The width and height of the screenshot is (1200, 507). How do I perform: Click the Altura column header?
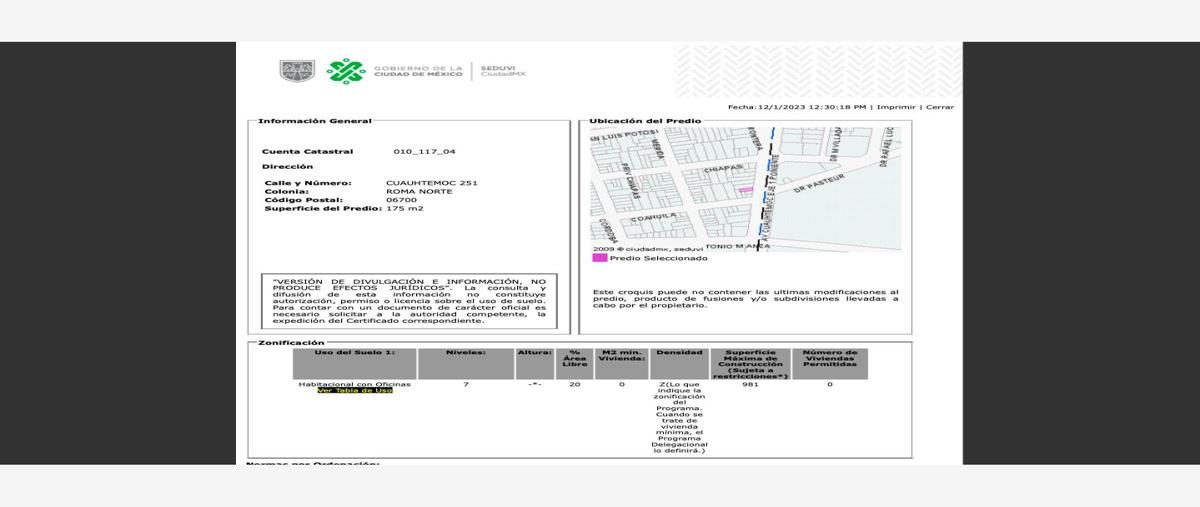(x=535, y=363)
